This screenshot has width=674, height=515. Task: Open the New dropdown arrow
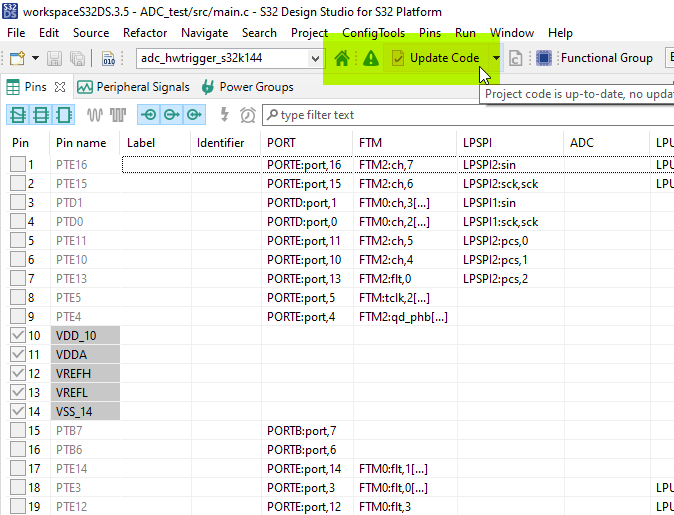[x=35, y=58]
